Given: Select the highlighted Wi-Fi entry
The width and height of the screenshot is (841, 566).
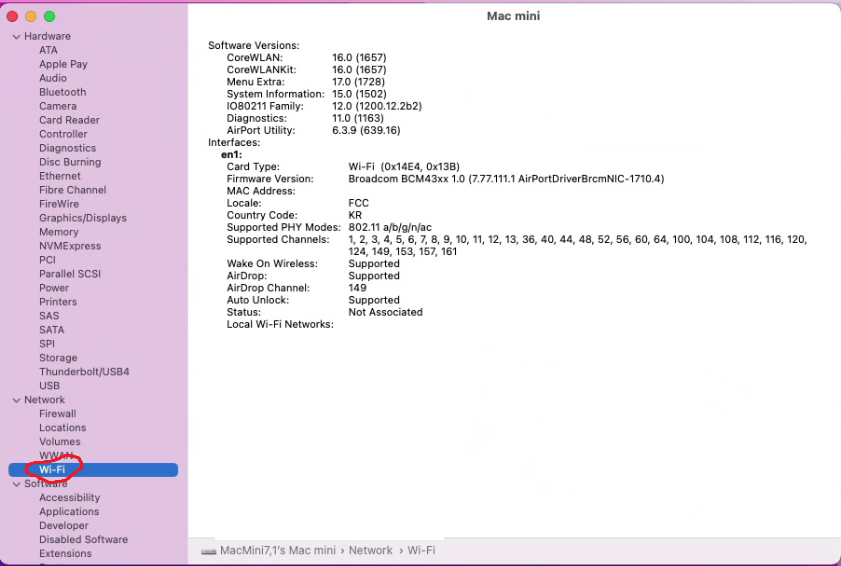Looking at the screenshot, I should pos(93,469).
